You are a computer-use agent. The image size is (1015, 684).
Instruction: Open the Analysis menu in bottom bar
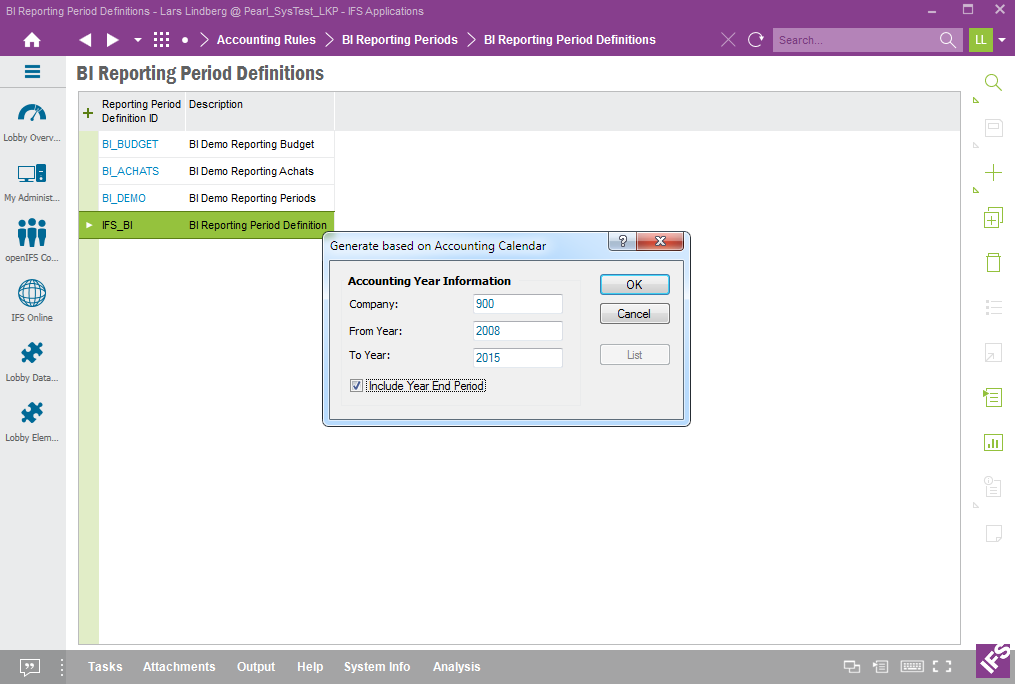tap(456, 667)
